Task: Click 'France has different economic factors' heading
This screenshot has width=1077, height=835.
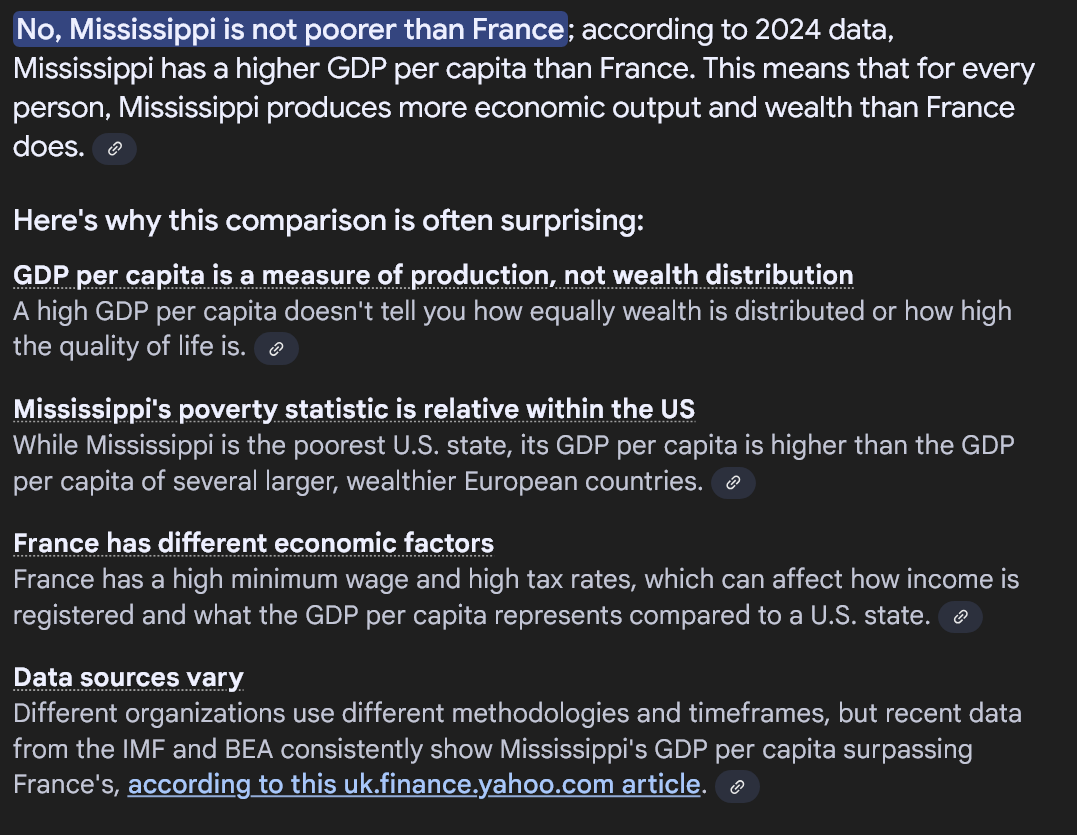Action: (253, 543)
